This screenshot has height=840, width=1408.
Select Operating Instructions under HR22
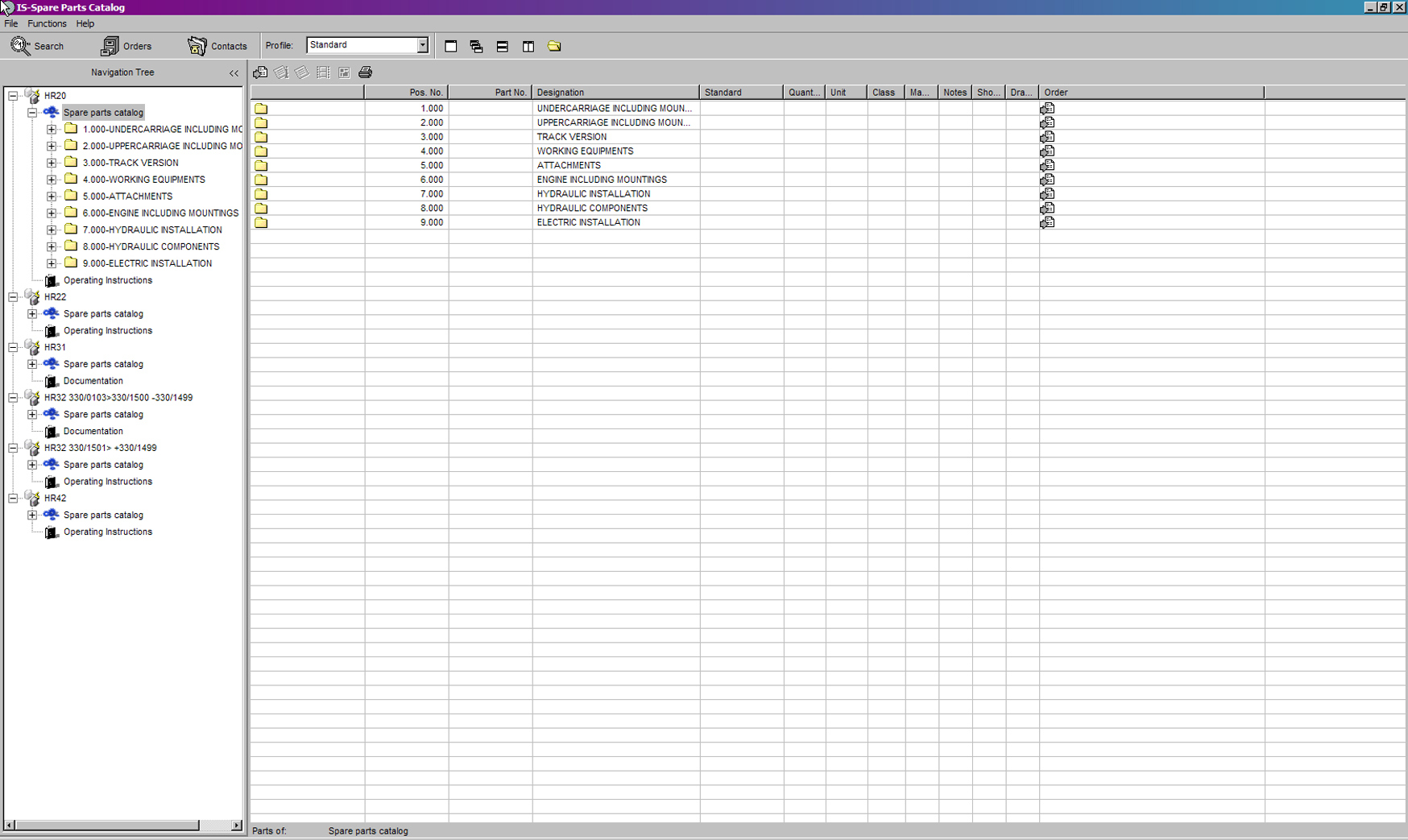pyautogui.click(x=107, y=331)
